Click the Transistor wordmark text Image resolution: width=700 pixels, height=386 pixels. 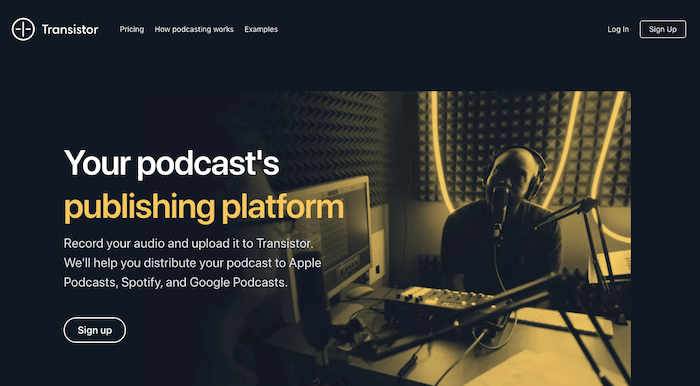click(70, 29)
